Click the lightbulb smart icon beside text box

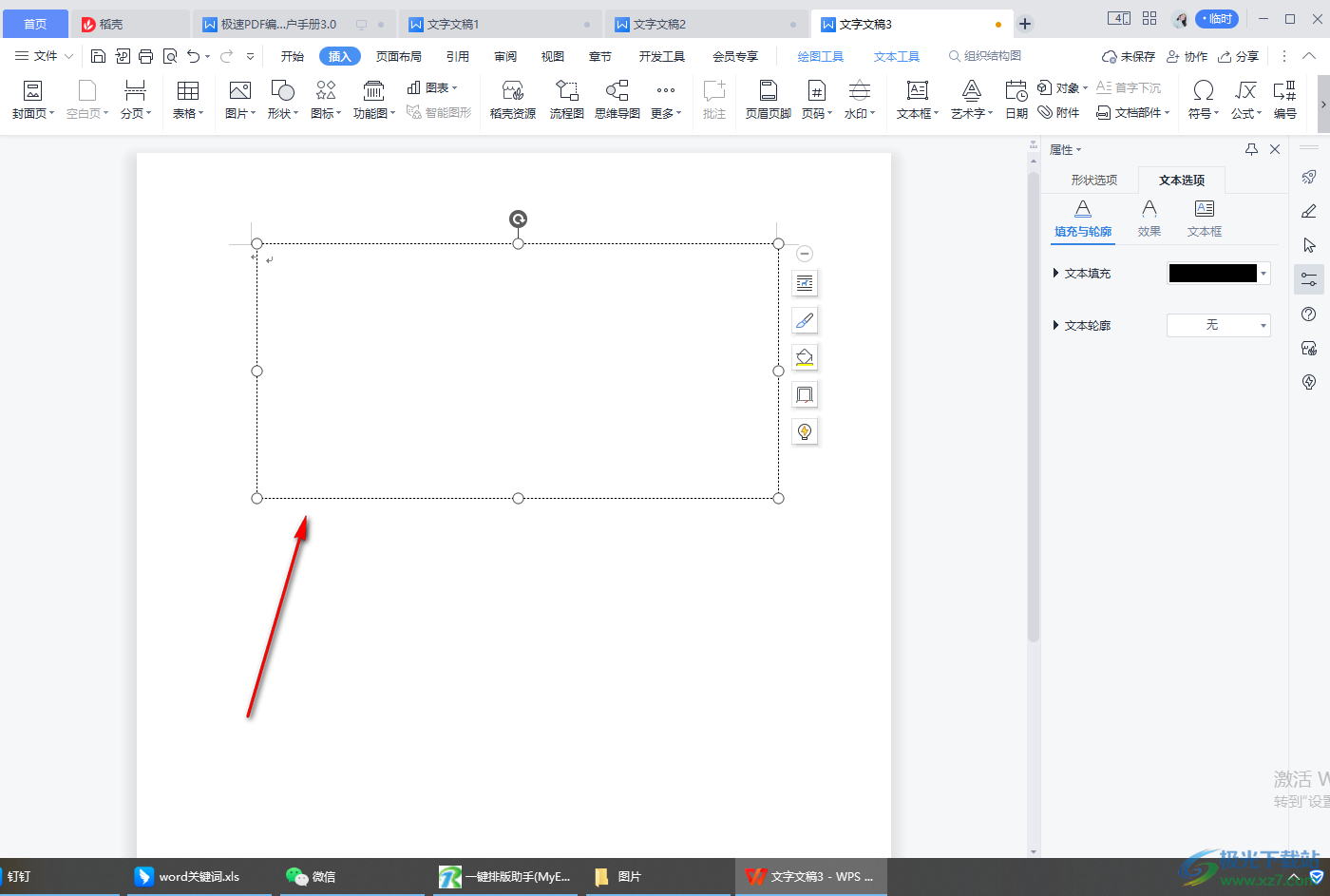(x=805, y=431)
